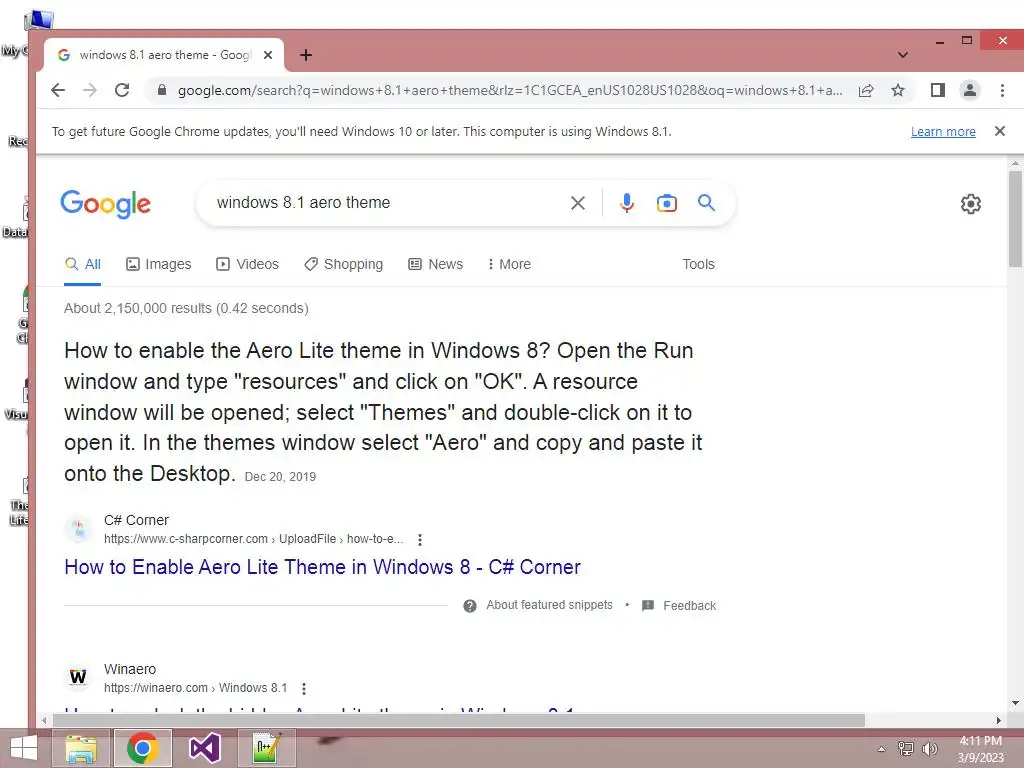Dismiss the Chrome update notification bar
Image resolution: width=1024 pixels, height=768 pixels.
(x=1000, y=131)
